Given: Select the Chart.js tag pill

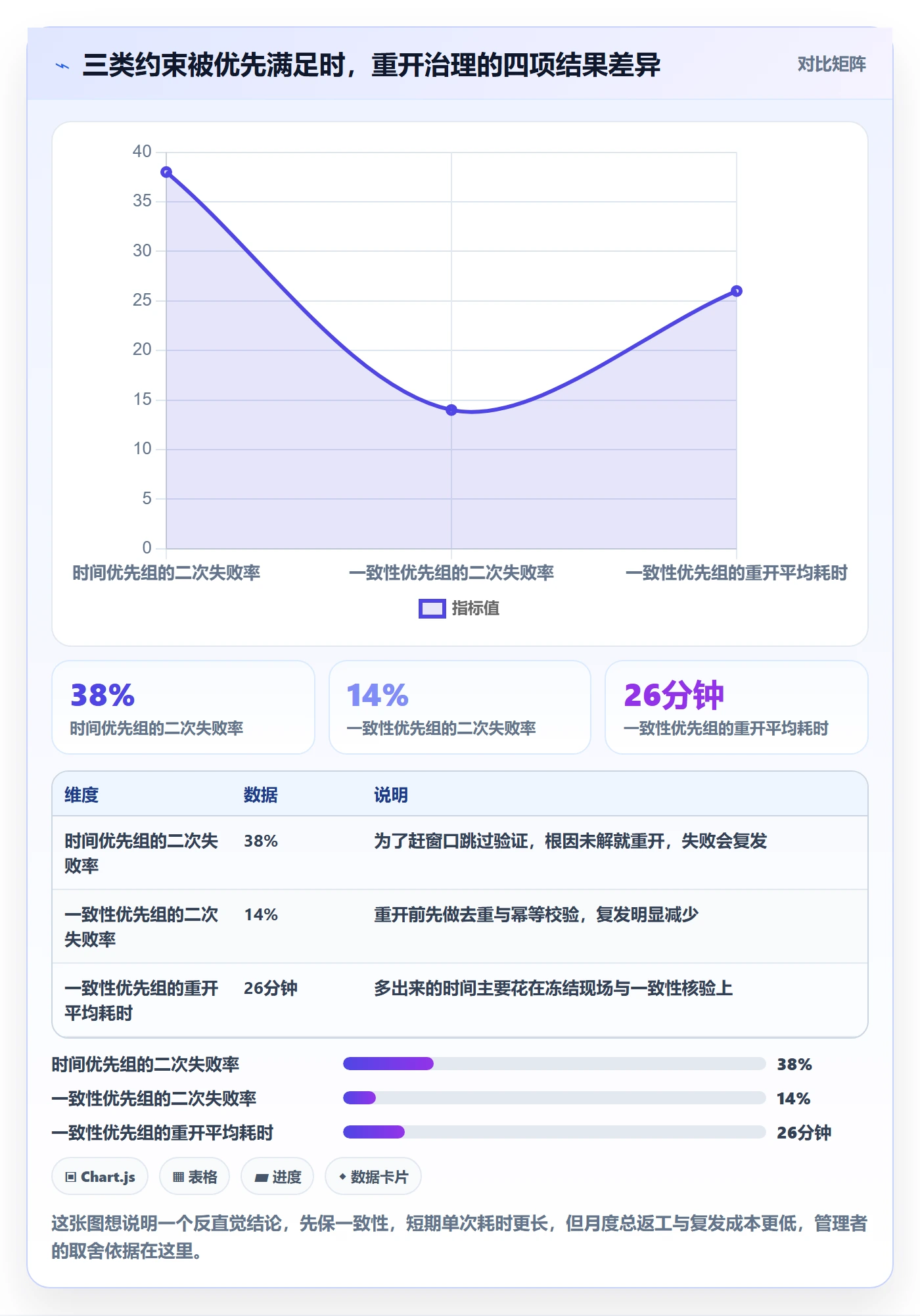Looking at the screenshot, I should 100,1177.
